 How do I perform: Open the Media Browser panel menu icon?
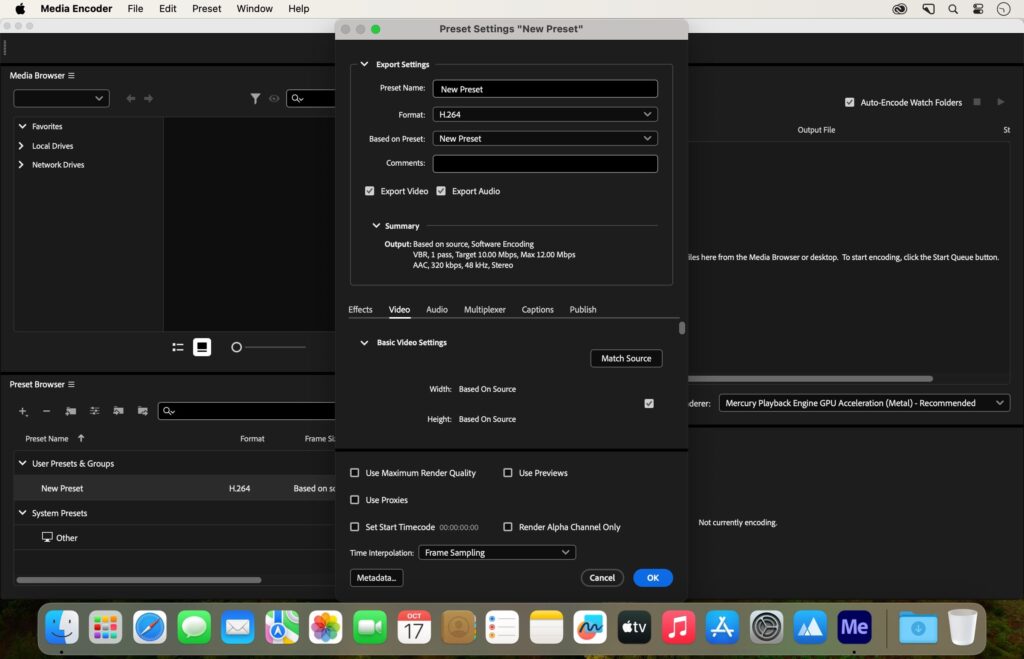click(71, 76)
